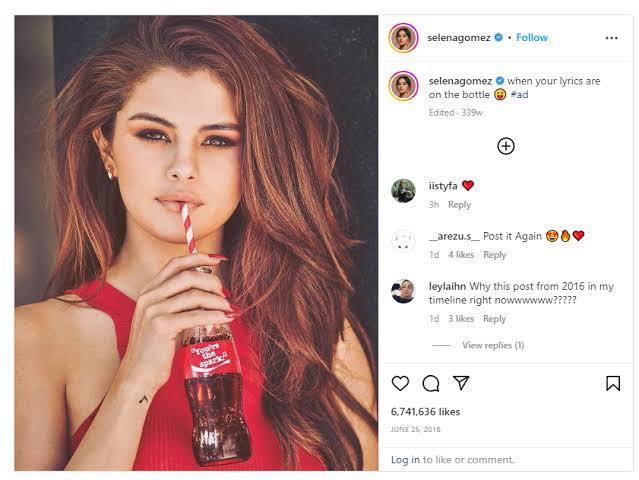
Task: Reply to iistyfa's comment
Action: click(x=459, y=205)
